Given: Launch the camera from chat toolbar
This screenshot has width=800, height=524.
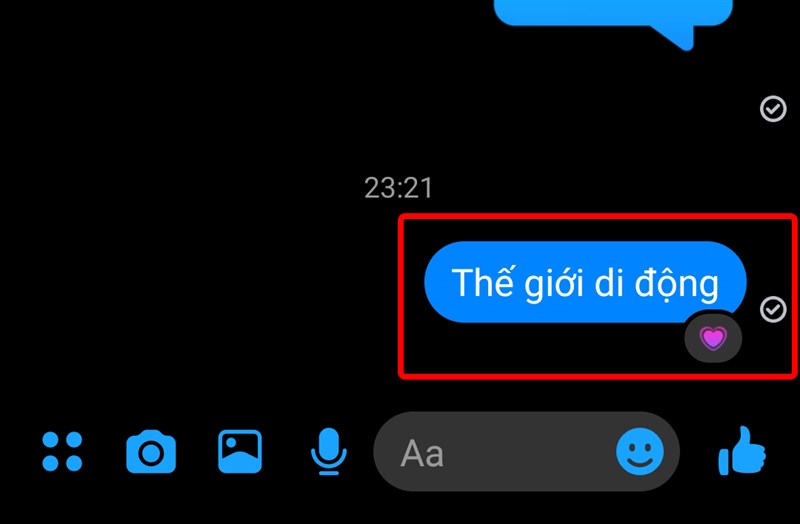Looking at the screenshot, I should tap(151, 452).
